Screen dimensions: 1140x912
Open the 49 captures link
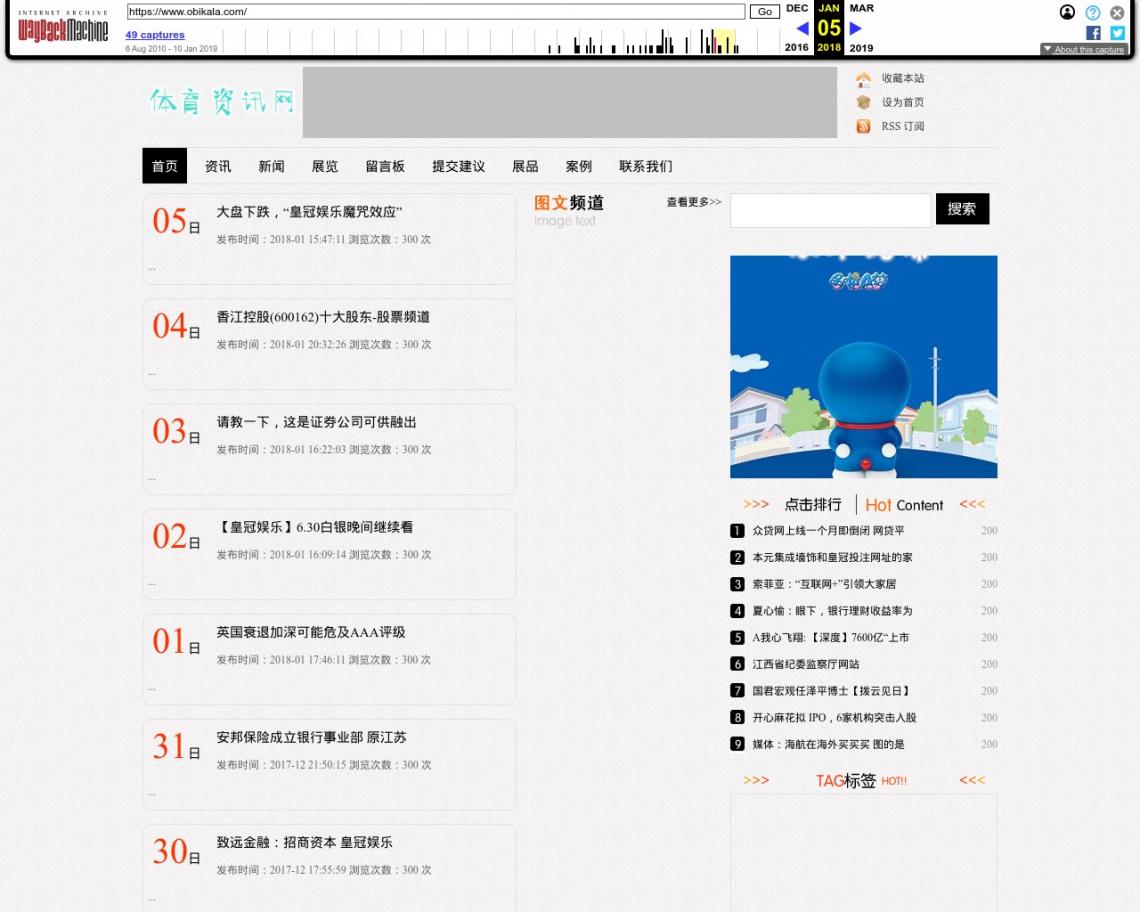pos(155,35)
